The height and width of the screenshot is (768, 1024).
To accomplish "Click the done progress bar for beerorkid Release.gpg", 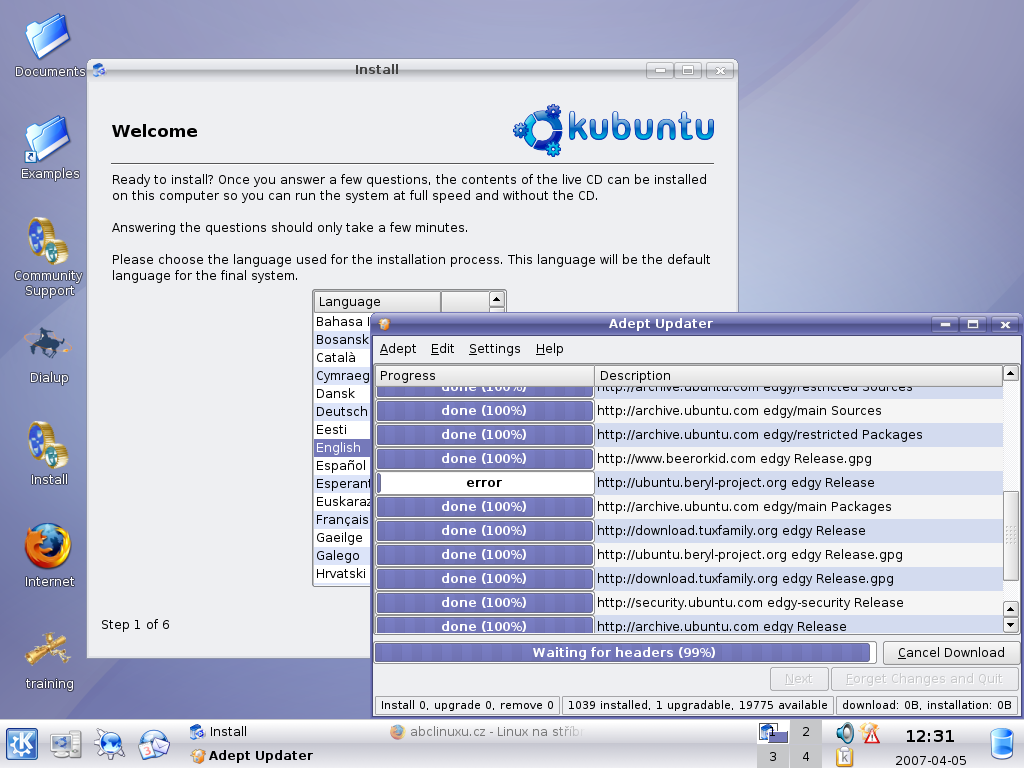I will coord(484,458).
